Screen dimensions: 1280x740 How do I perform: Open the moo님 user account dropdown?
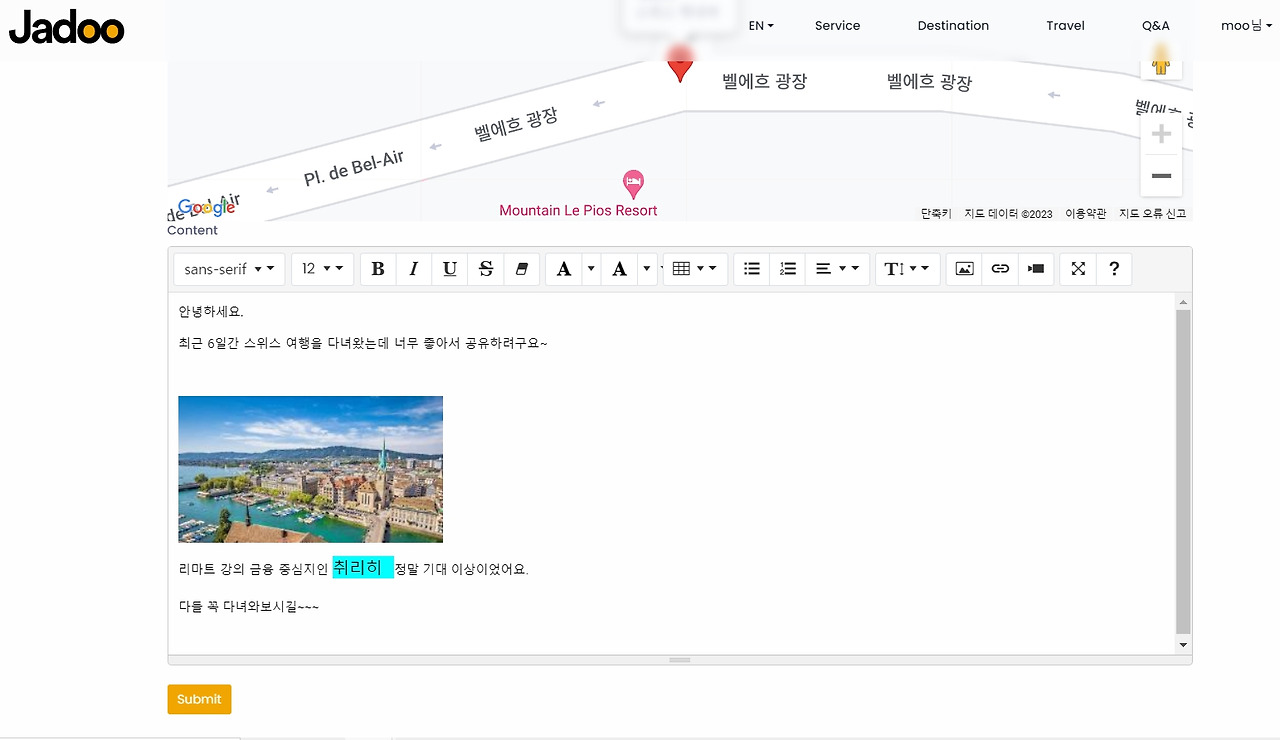click(1246, 26)
